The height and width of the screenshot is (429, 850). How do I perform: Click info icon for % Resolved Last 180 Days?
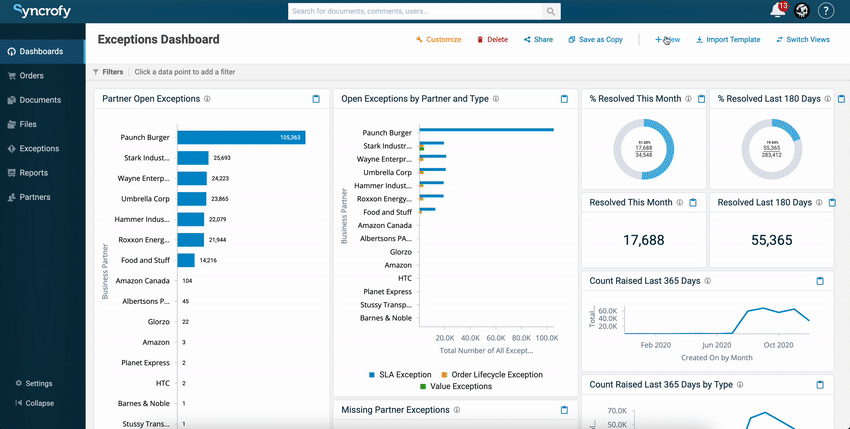[x=828, y=99]
